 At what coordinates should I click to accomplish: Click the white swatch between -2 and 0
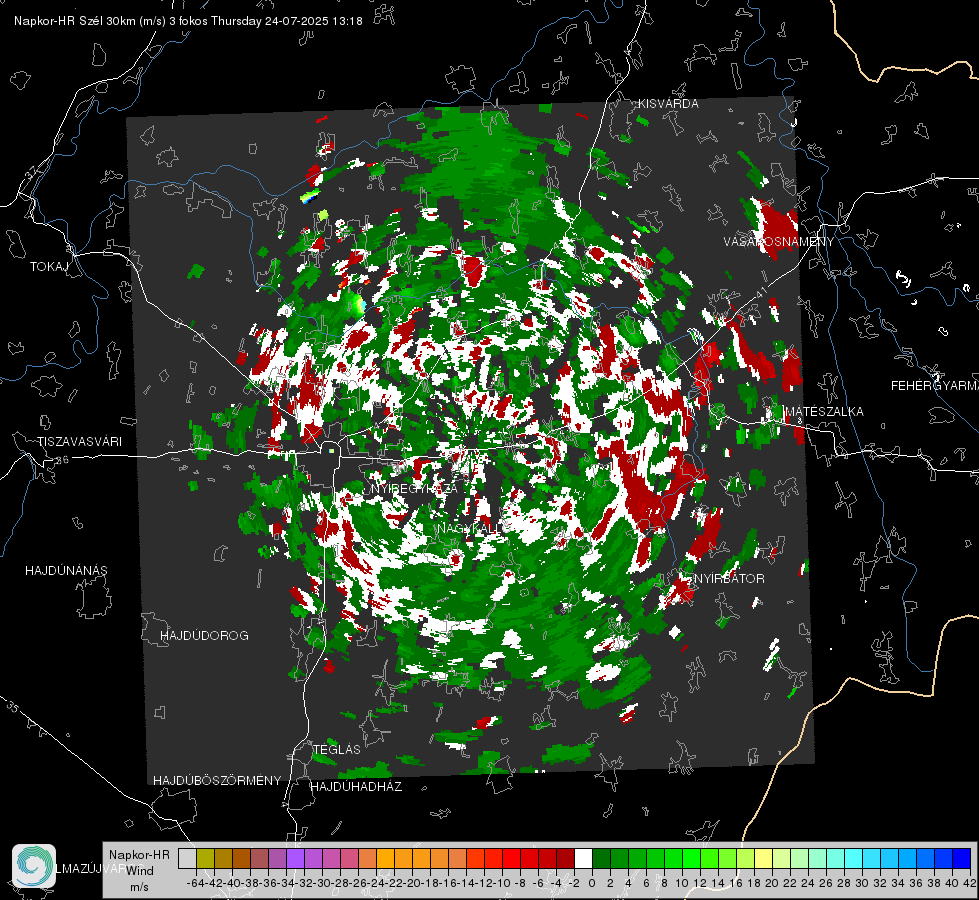[x=583, y=858]
